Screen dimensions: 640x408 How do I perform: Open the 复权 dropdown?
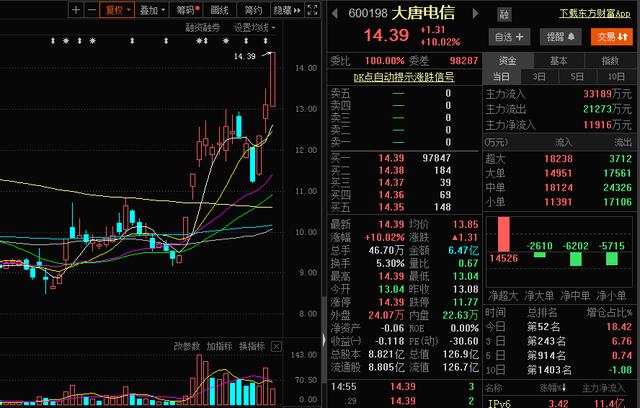117,10
